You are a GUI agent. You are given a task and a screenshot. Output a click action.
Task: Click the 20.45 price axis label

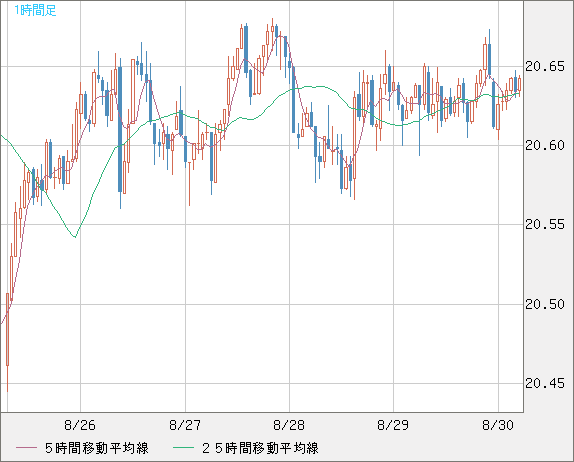(x=545, y=383)
